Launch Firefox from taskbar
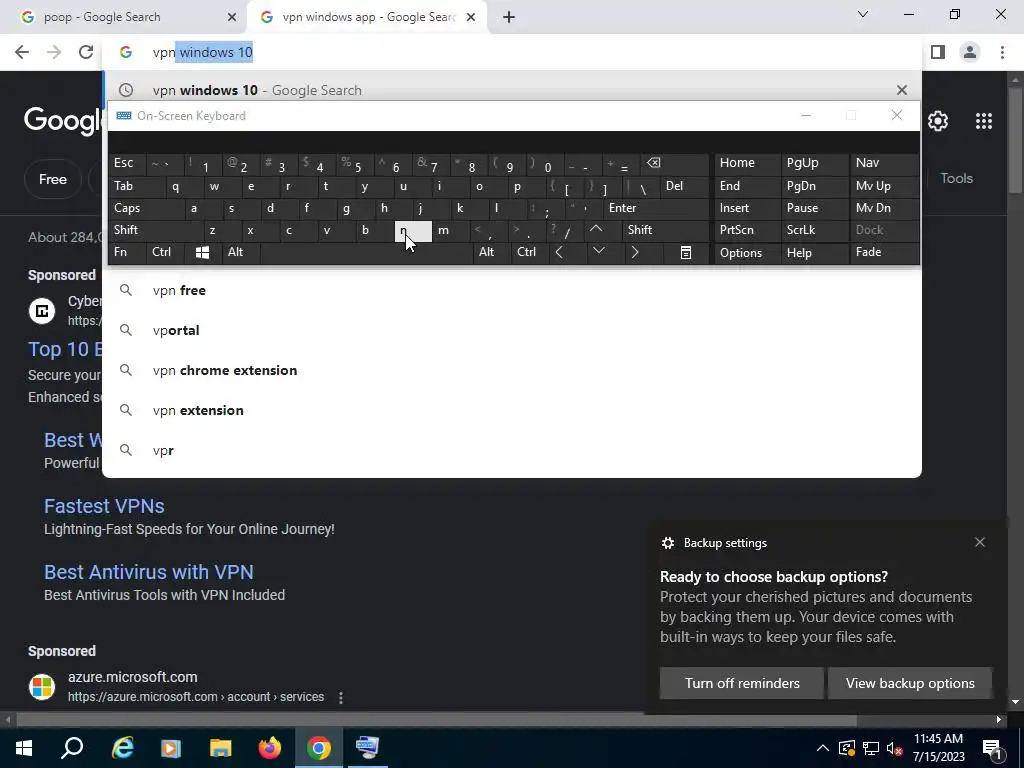This screenshot has width=1024, height=768. click(x=269, y=748)
